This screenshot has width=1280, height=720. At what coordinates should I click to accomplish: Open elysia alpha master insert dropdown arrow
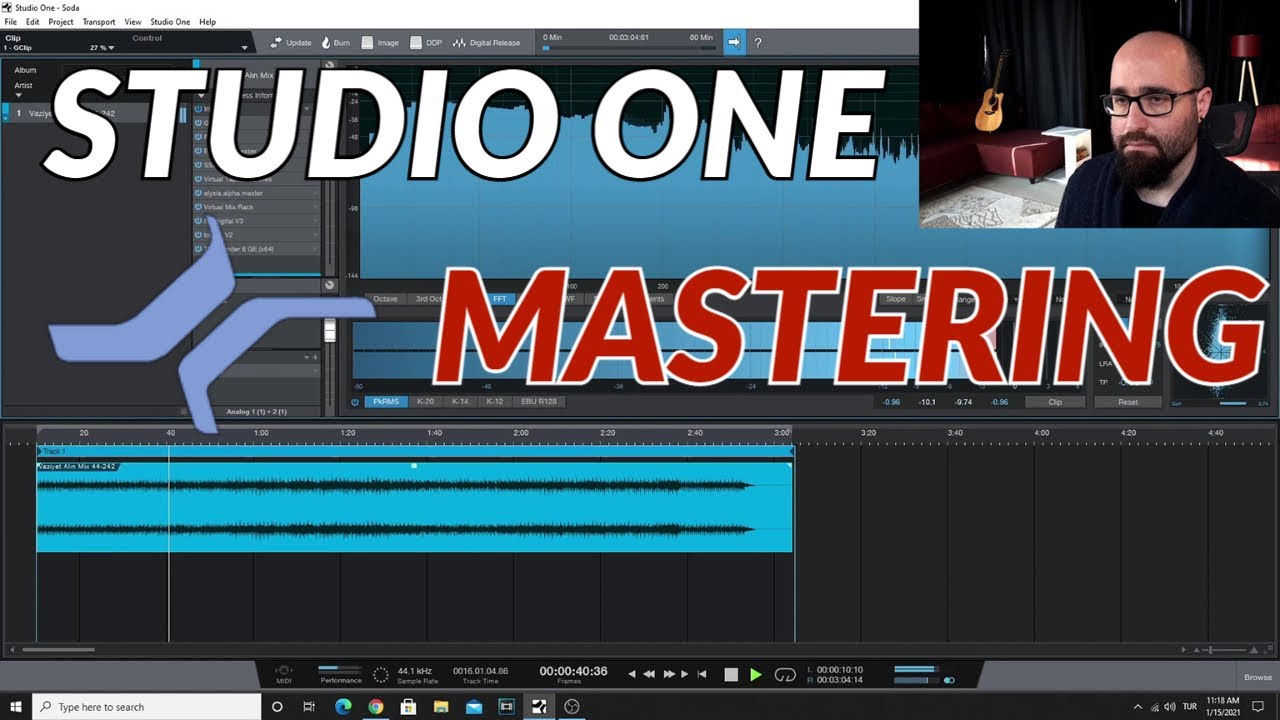316,193
